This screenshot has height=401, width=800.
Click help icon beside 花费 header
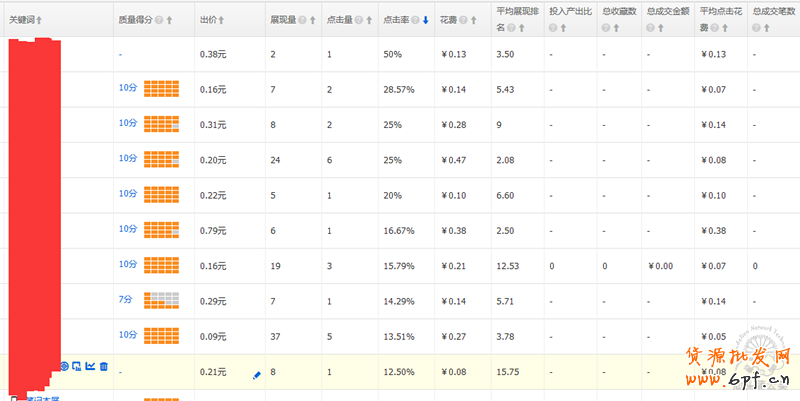click(x=466, y=19)
